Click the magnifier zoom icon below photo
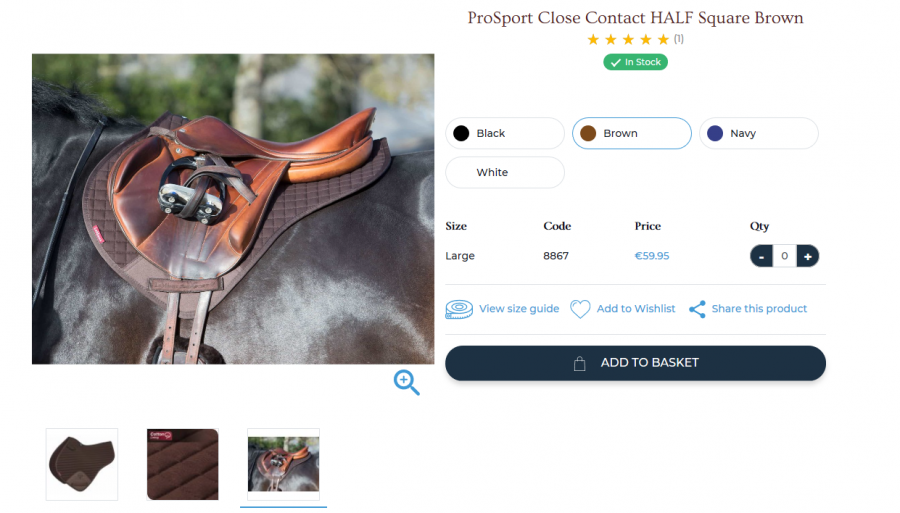The height and width of the screenshot is (513, 900). (406, 382)
